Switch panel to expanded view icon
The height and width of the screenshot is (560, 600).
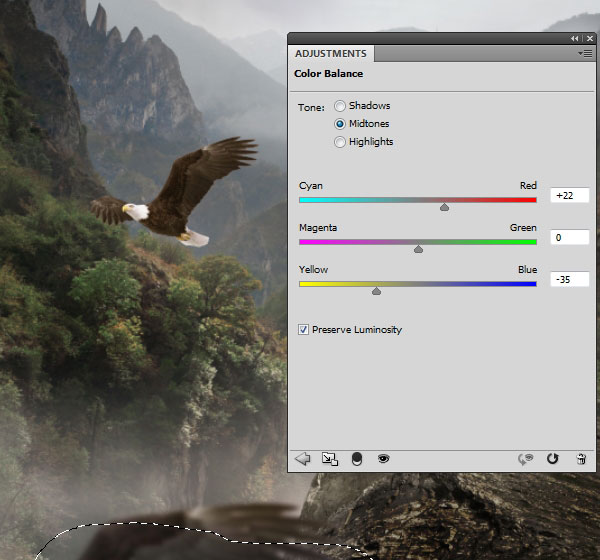click(330, 459)
